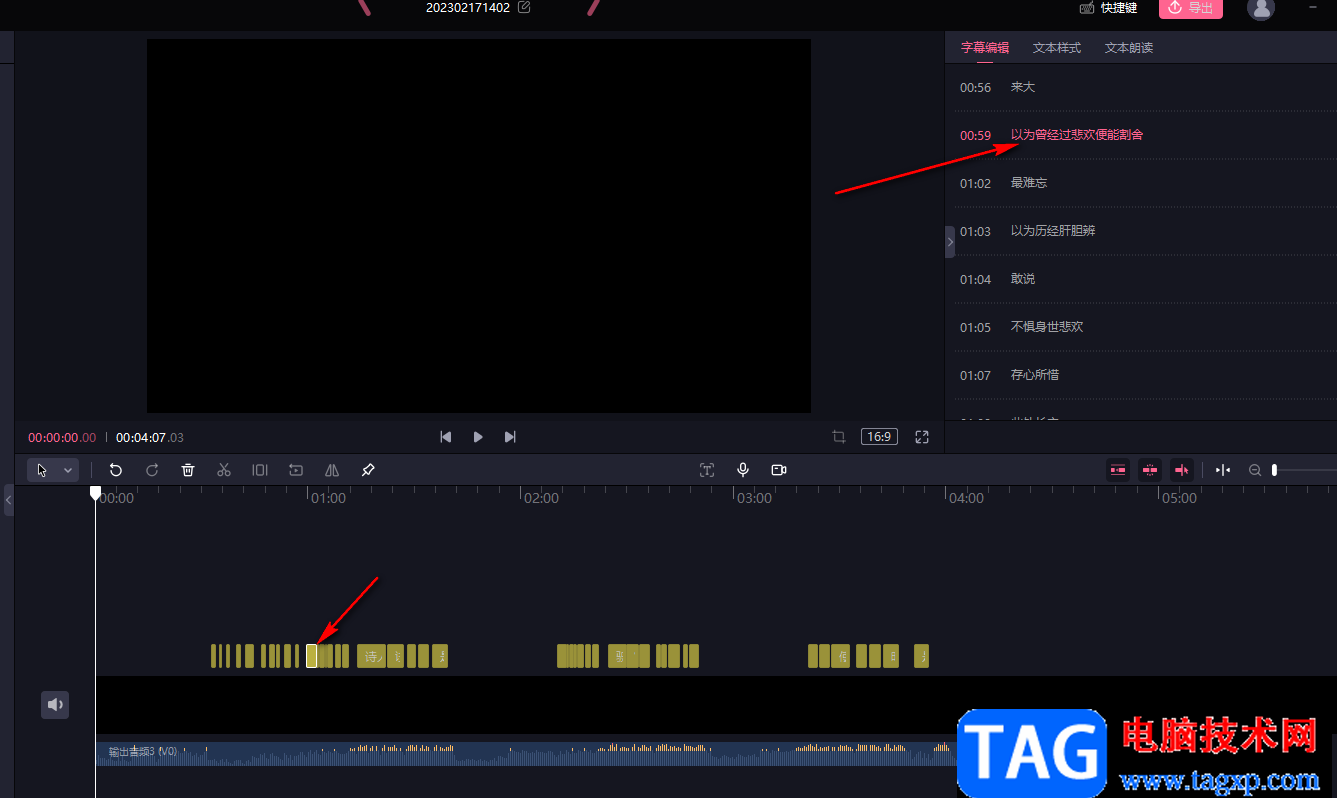Toggle the pink audio preview button
The image size is (1337, 798).
1182,470
